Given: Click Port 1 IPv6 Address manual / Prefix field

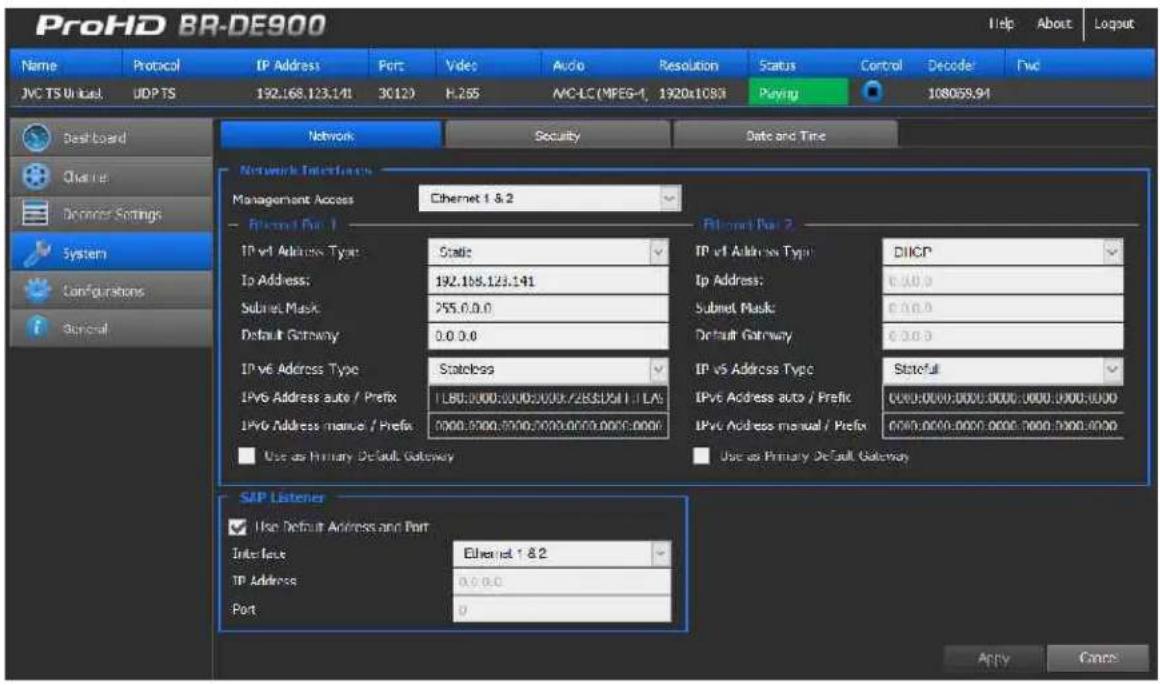Looking at the screenshot, I should coord(548,426).
